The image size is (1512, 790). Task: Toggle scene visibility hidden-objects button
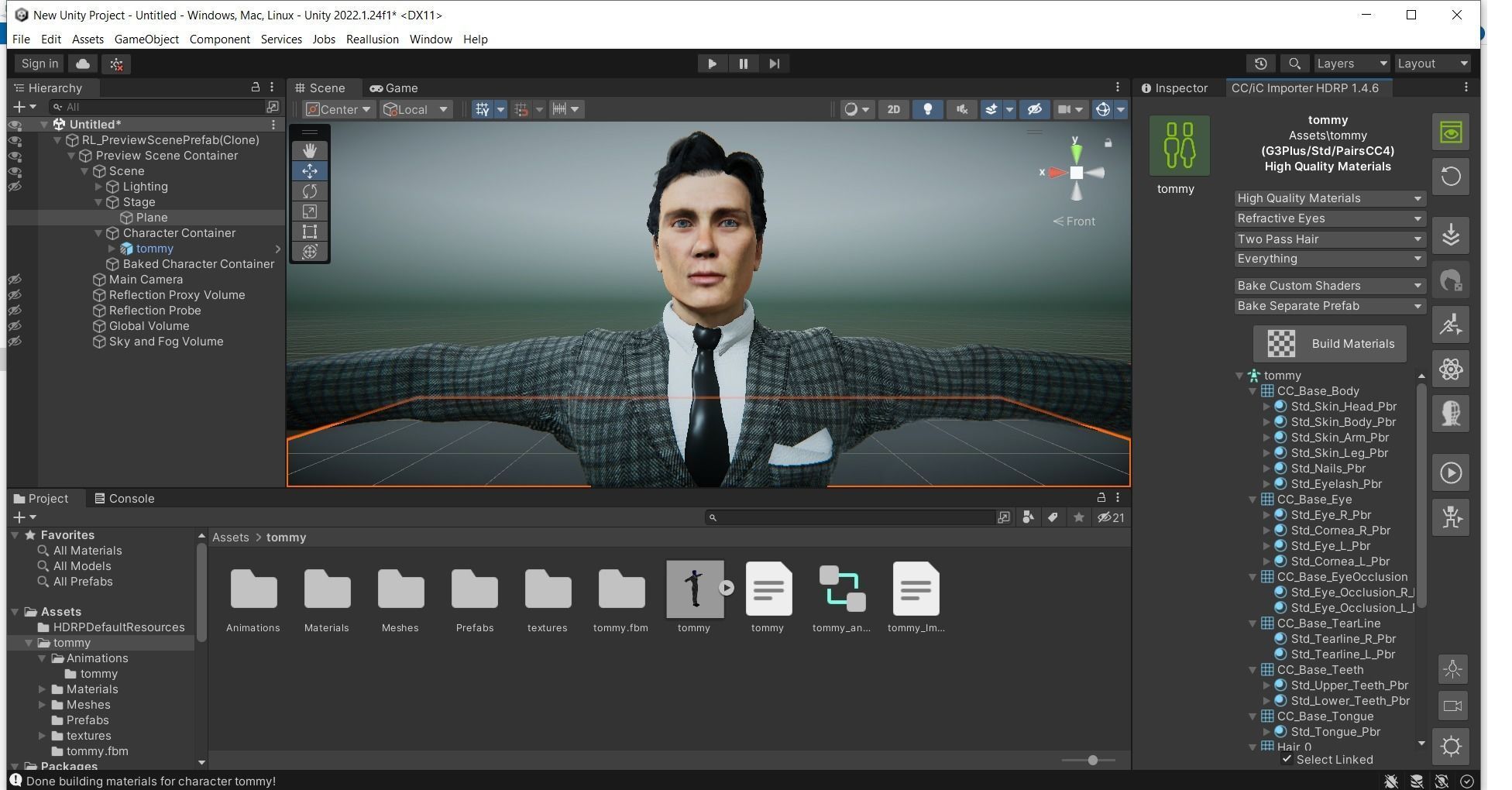point(1034,109)
